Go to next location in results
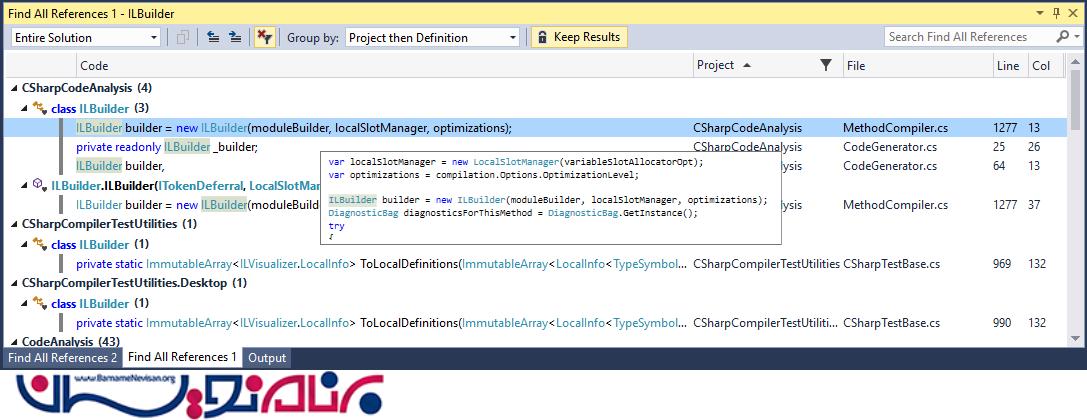 click(235, 37)
